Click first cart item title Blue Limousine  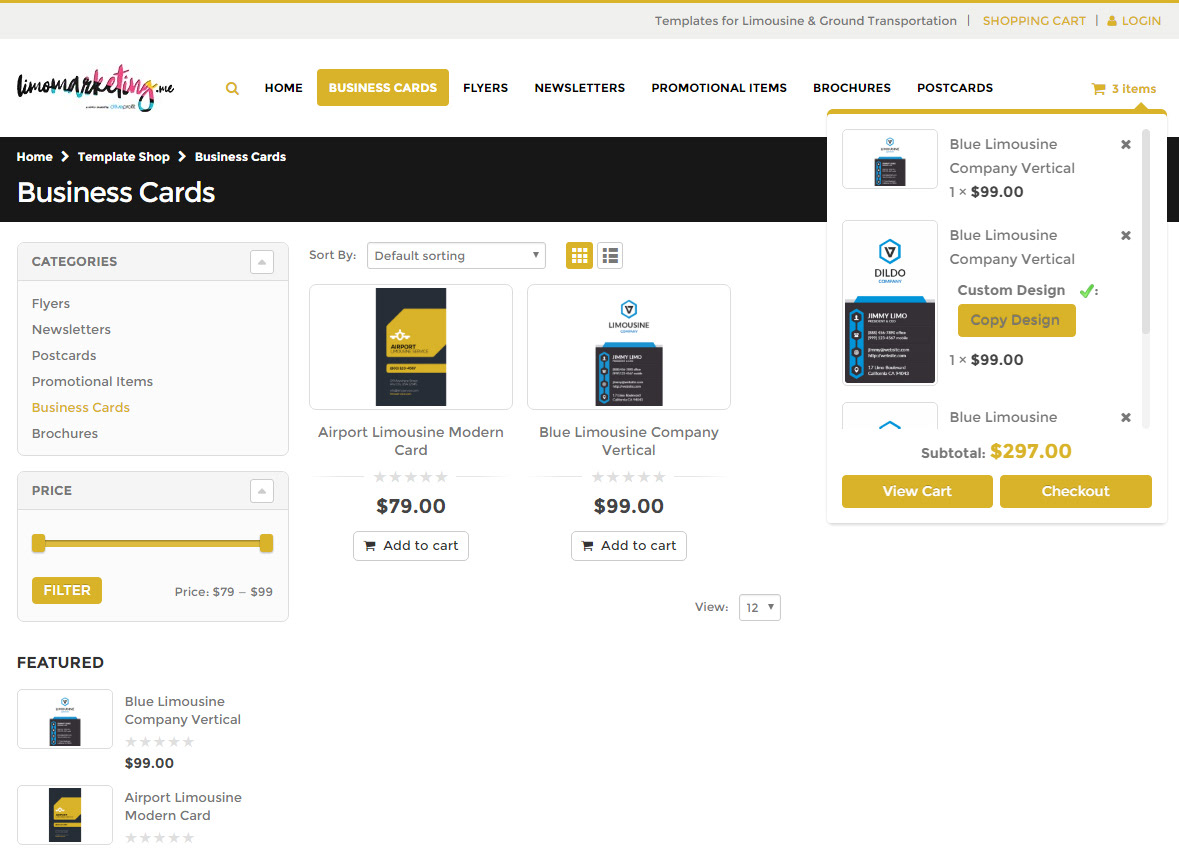[x=1012, y=156]
